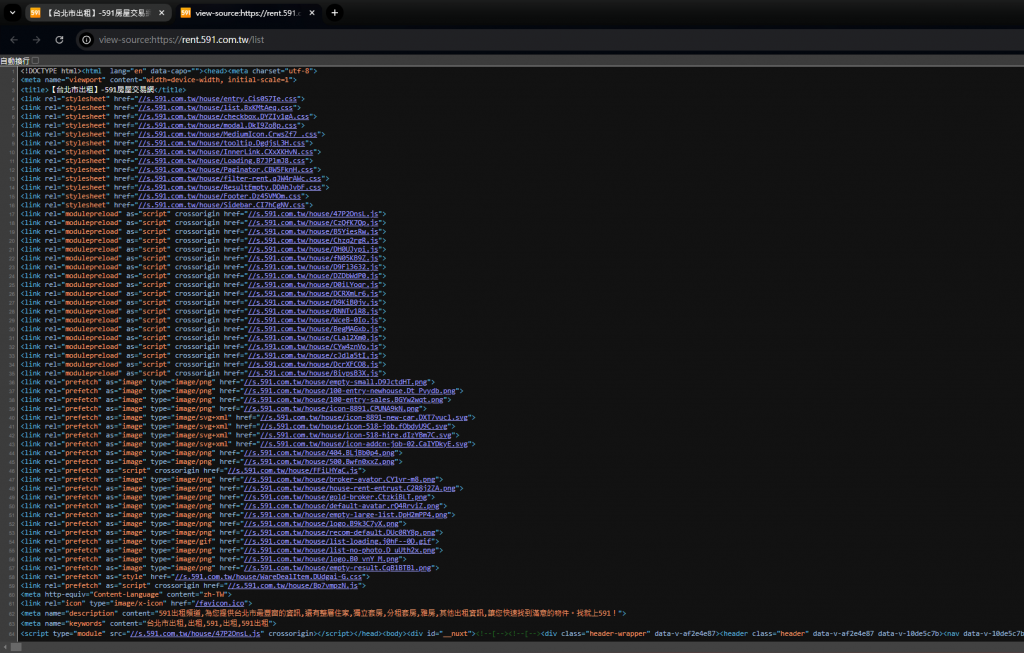
Task: Close the 台北市出租 tab
Action: click(161, 12)
